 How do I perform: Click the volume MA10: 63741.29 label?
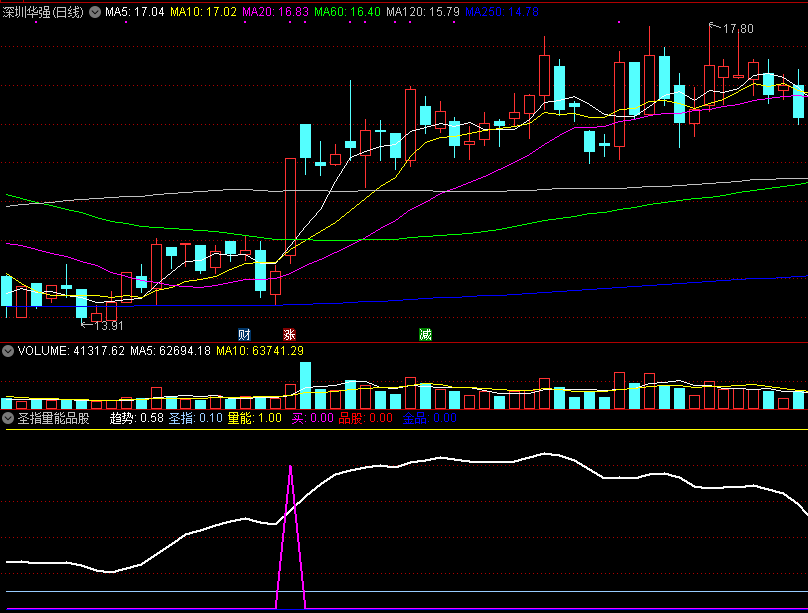coord(260,351)
